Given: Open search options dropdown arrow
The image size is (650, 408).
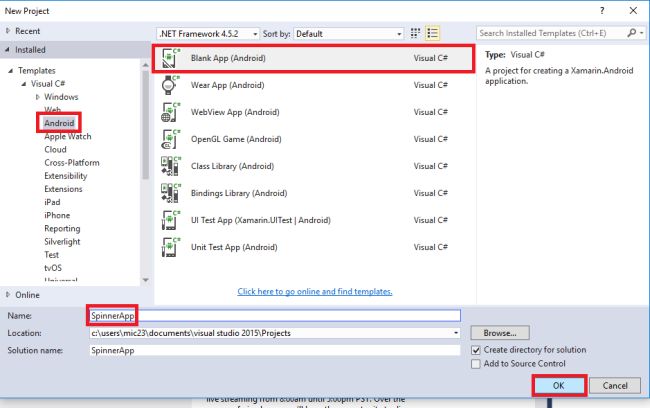Looking at the screenshot, I should (x=642, y=33).
